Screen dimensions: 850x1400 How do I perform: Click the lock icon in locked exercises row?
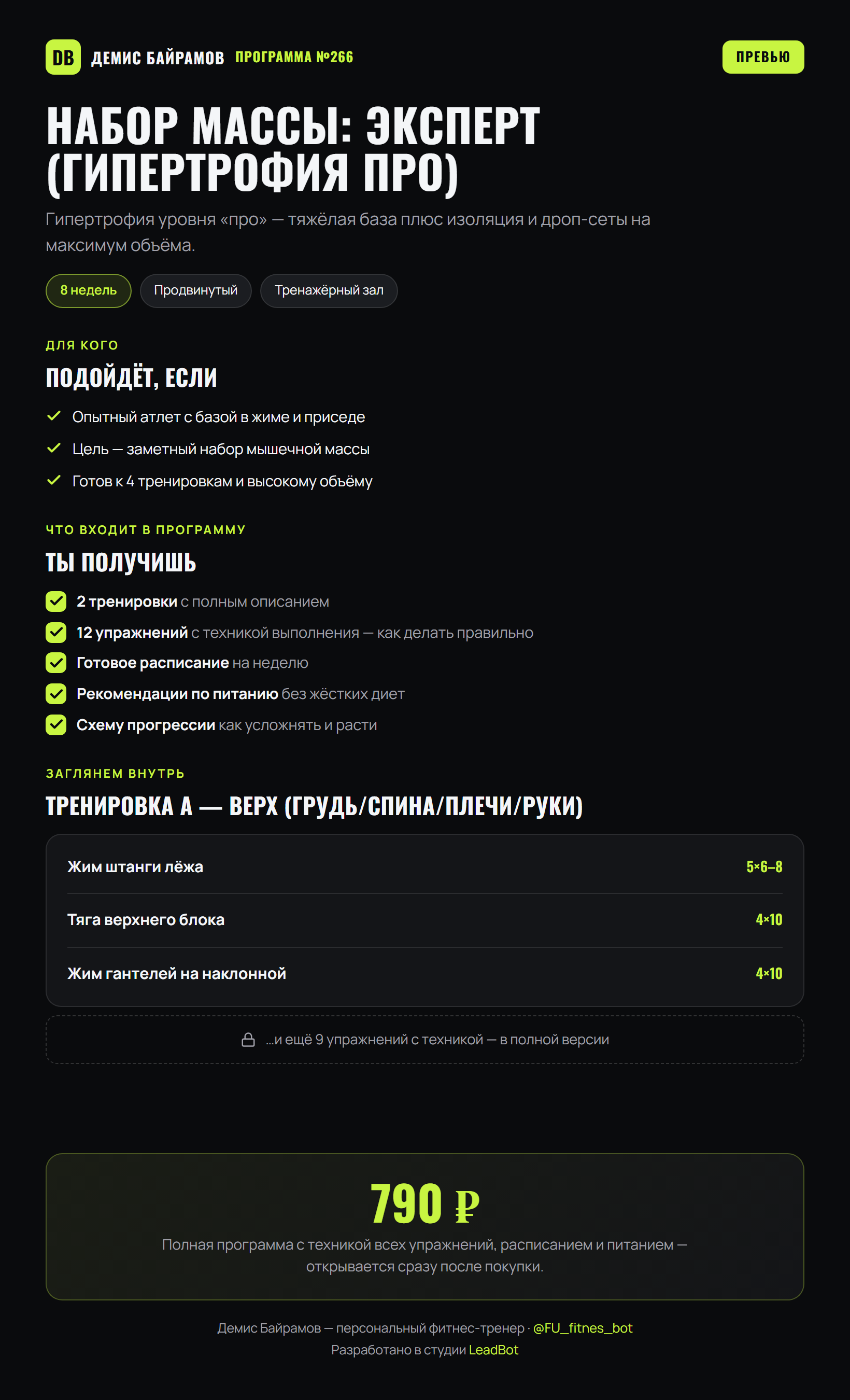click(248, 1040)
